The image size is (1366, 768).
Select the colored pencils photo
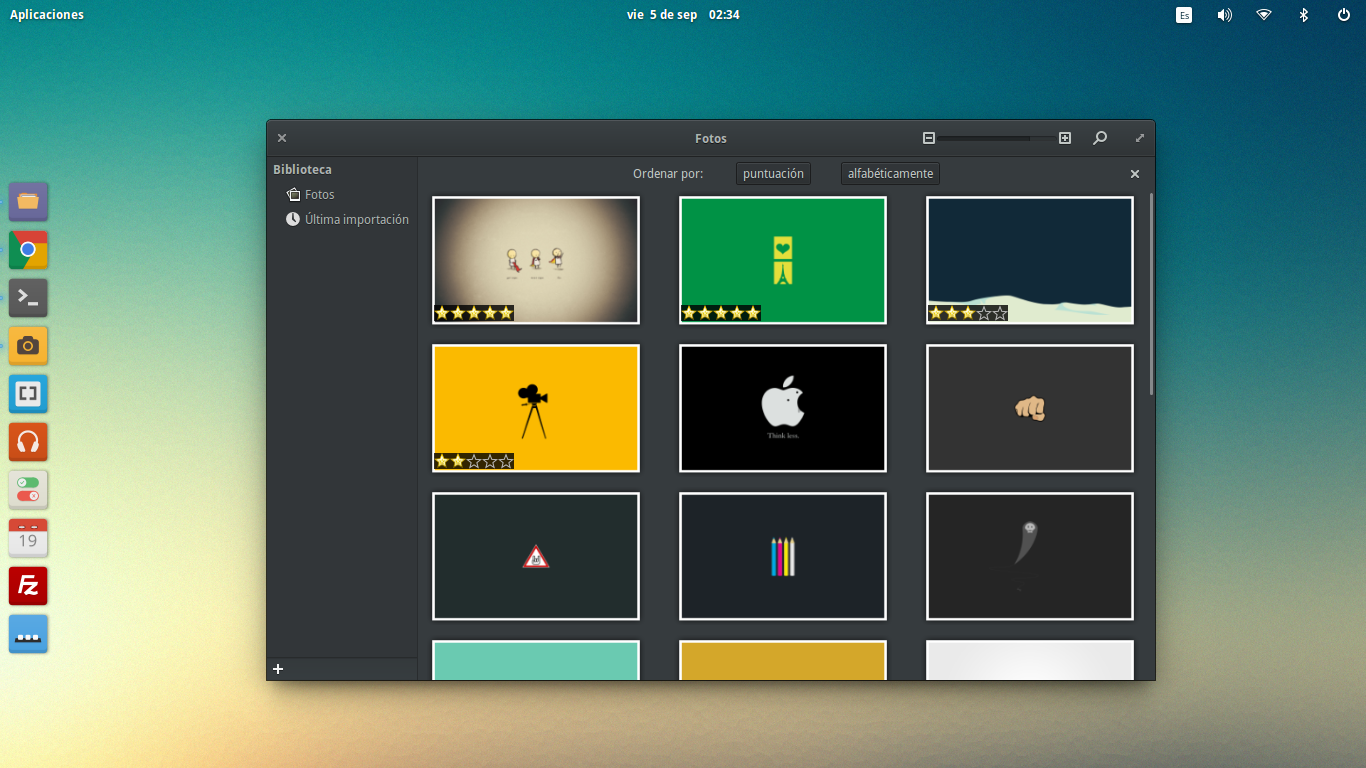[783, 556]
